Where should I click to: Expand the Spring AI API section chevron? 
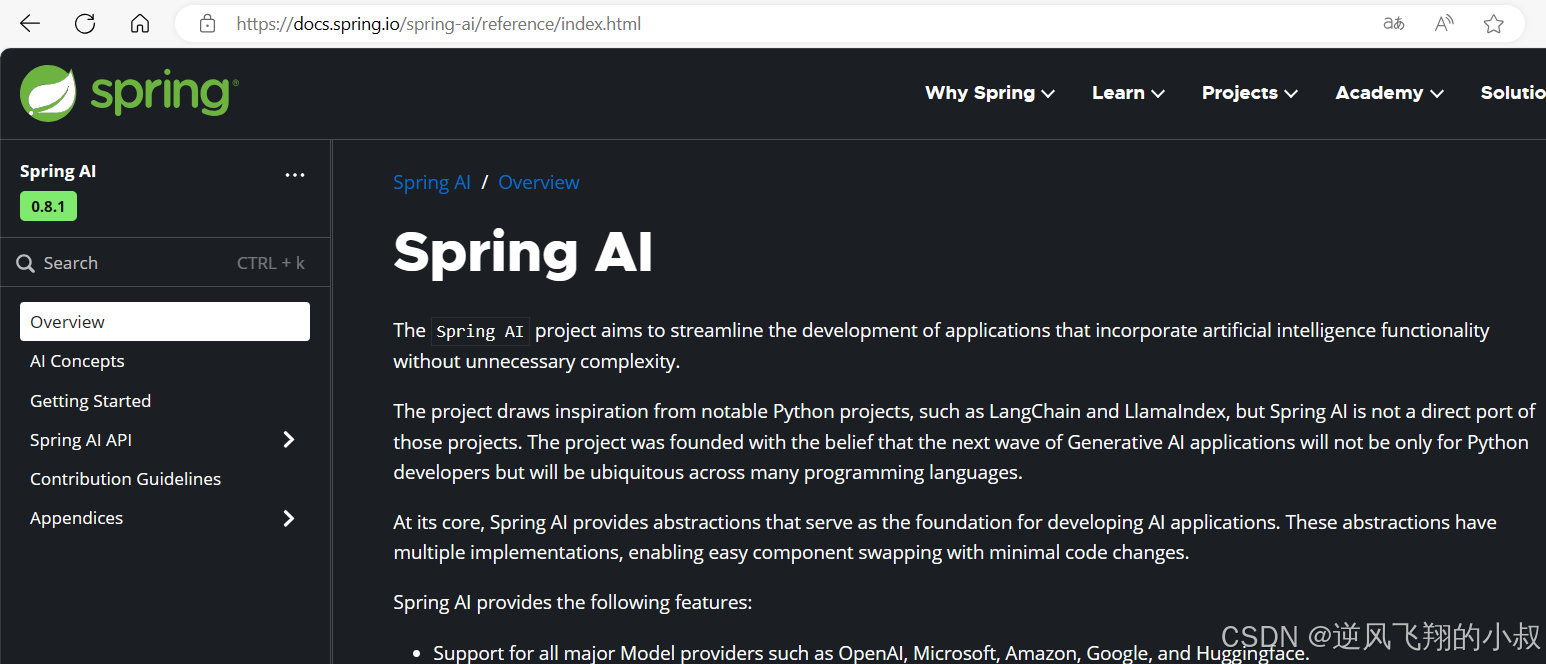click(289, 440)
